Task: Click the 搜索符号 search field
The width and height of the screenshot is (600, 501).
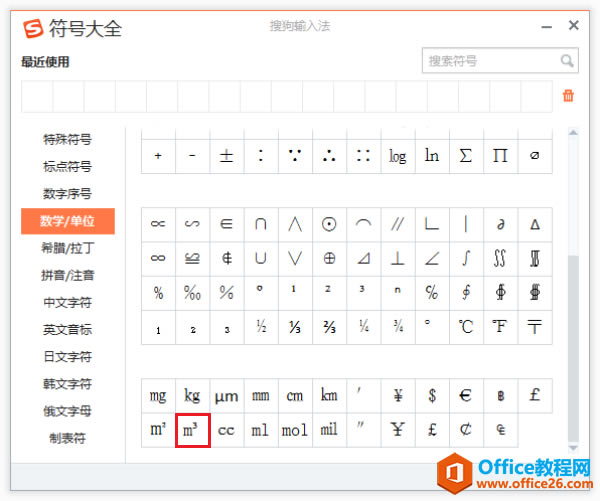Action: (490, 61)
